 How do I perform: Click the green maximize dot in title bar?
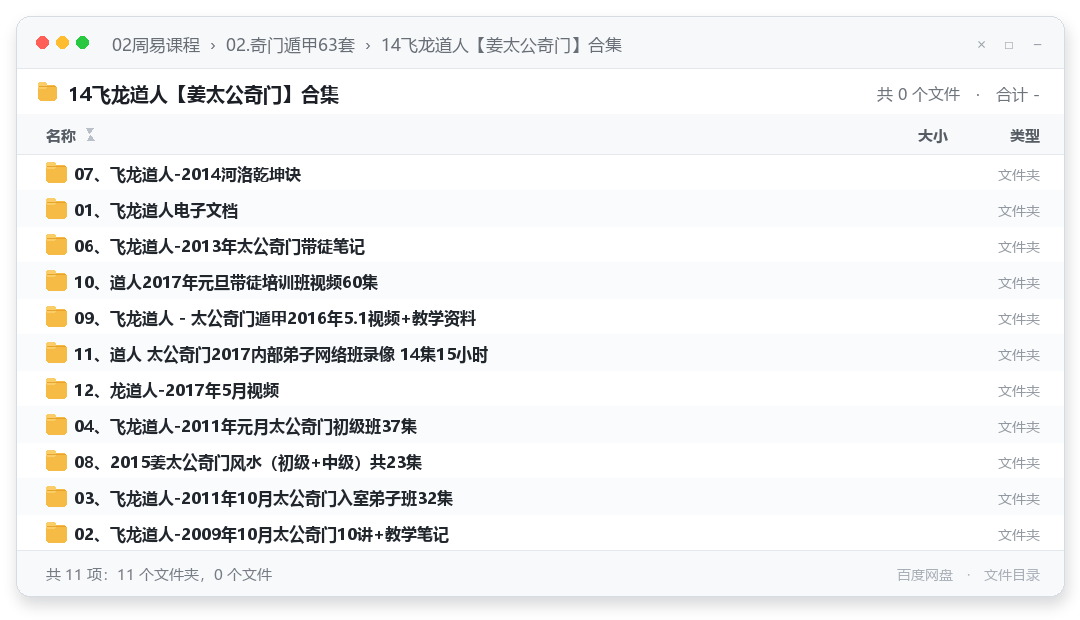click(x=83, y=43)
